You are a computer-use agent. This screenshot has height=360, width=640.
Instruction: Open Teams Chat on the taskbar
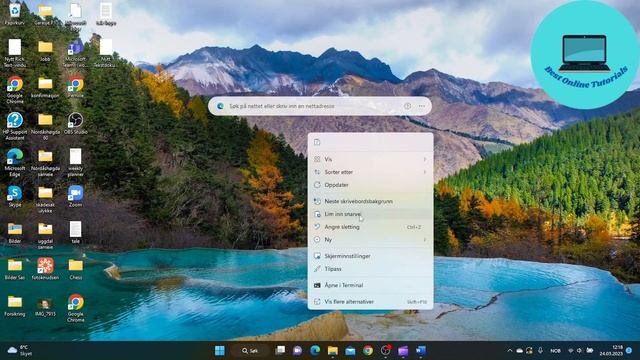tap(298, 351)
